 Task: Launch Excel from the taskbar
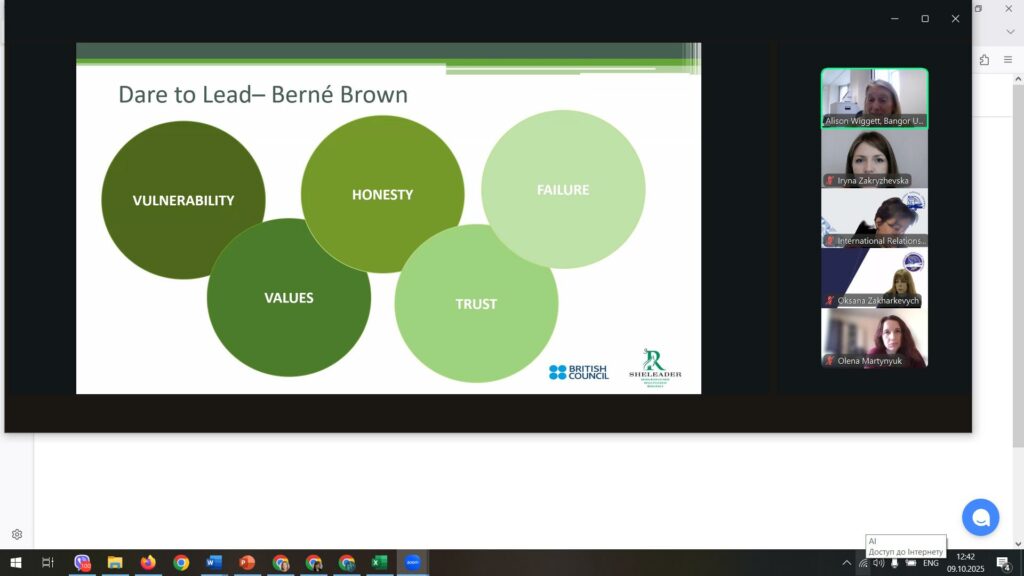click(x=379, y=562)
